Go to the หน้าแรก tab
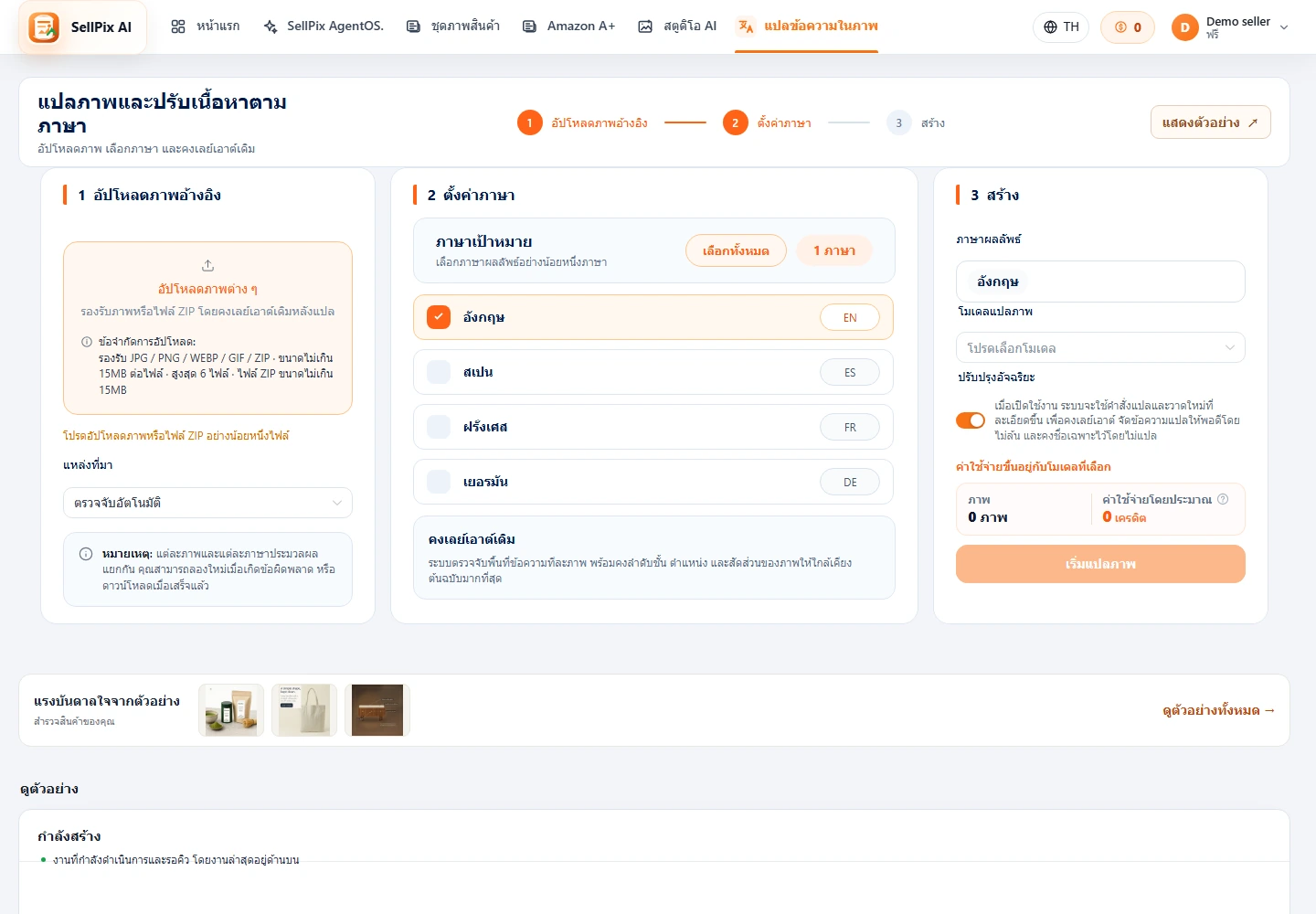The image size is (1316, 914). coord(206,27)
